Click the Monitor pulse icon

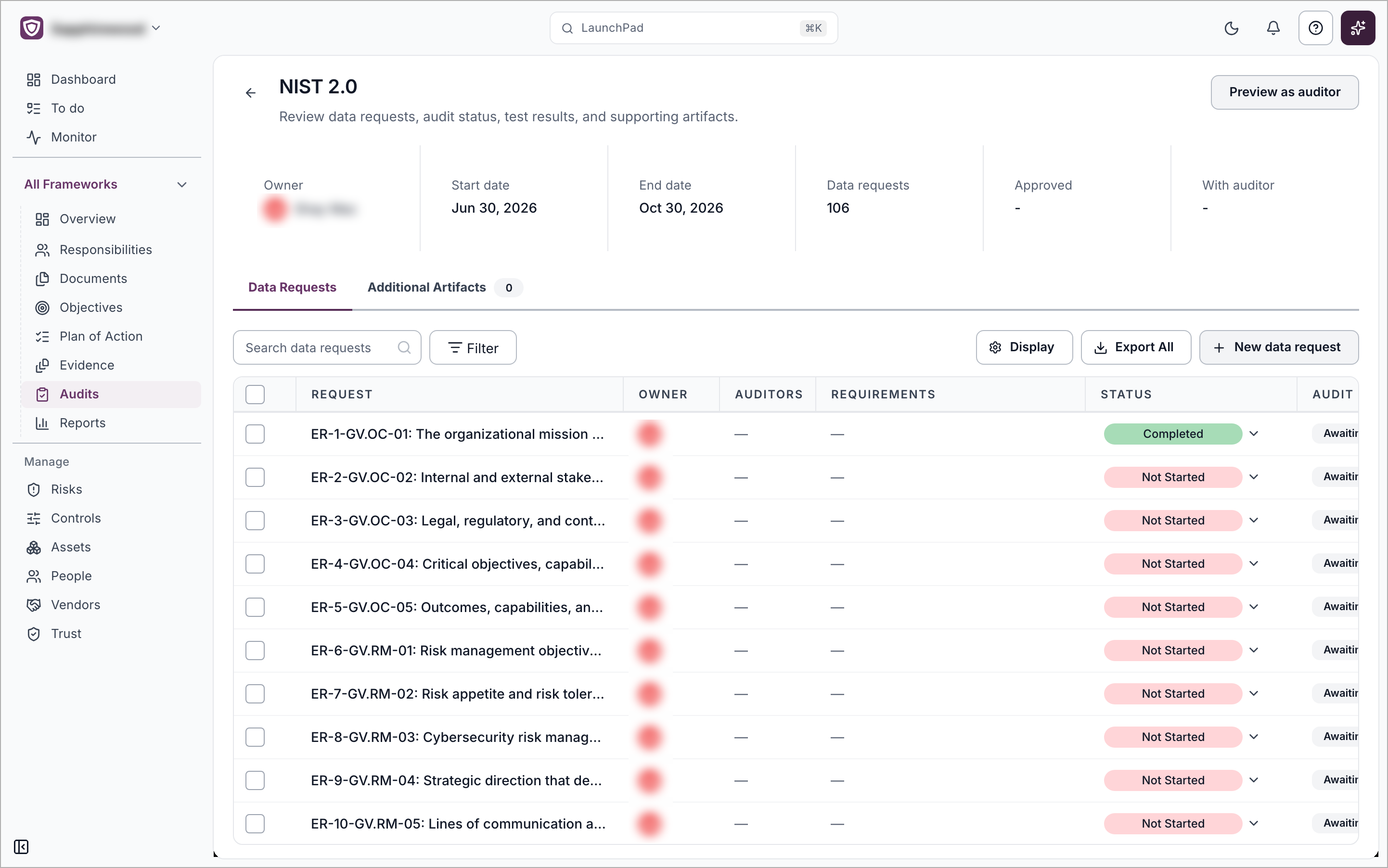(34, 137)
